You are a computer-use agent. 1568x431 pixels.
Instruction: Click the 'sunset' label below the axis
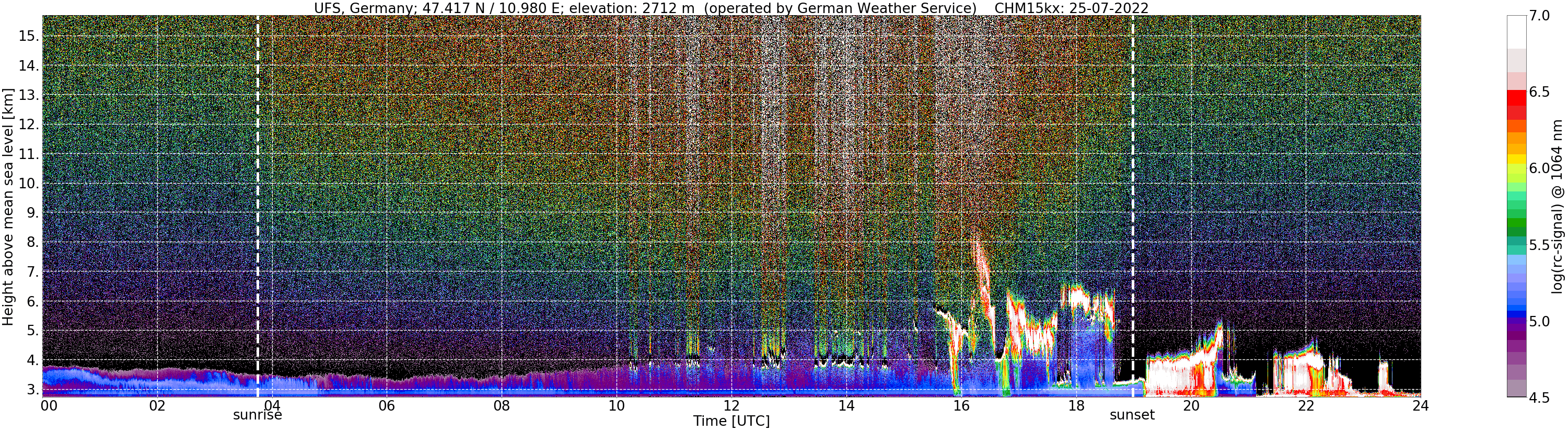[1132, 415]
